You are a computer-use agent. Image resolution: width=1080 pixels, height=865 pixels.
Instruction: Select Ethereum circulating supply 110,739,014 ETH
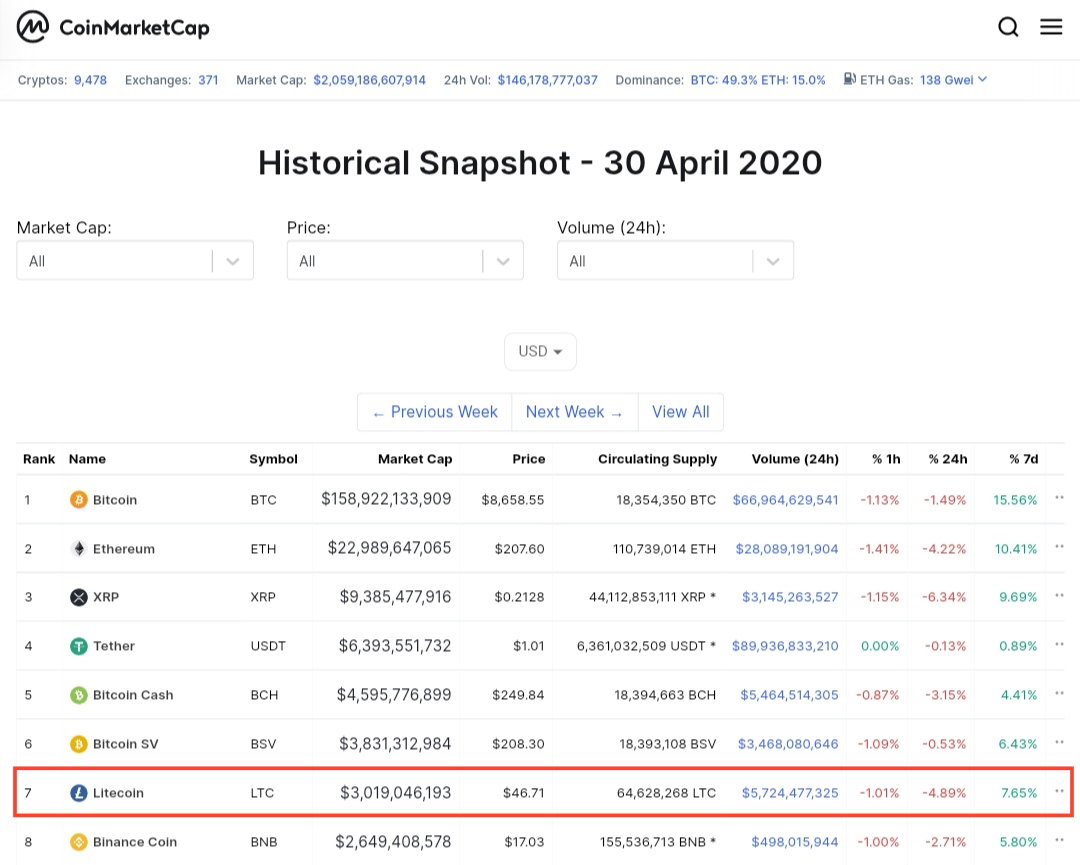[x=665, y=549]
